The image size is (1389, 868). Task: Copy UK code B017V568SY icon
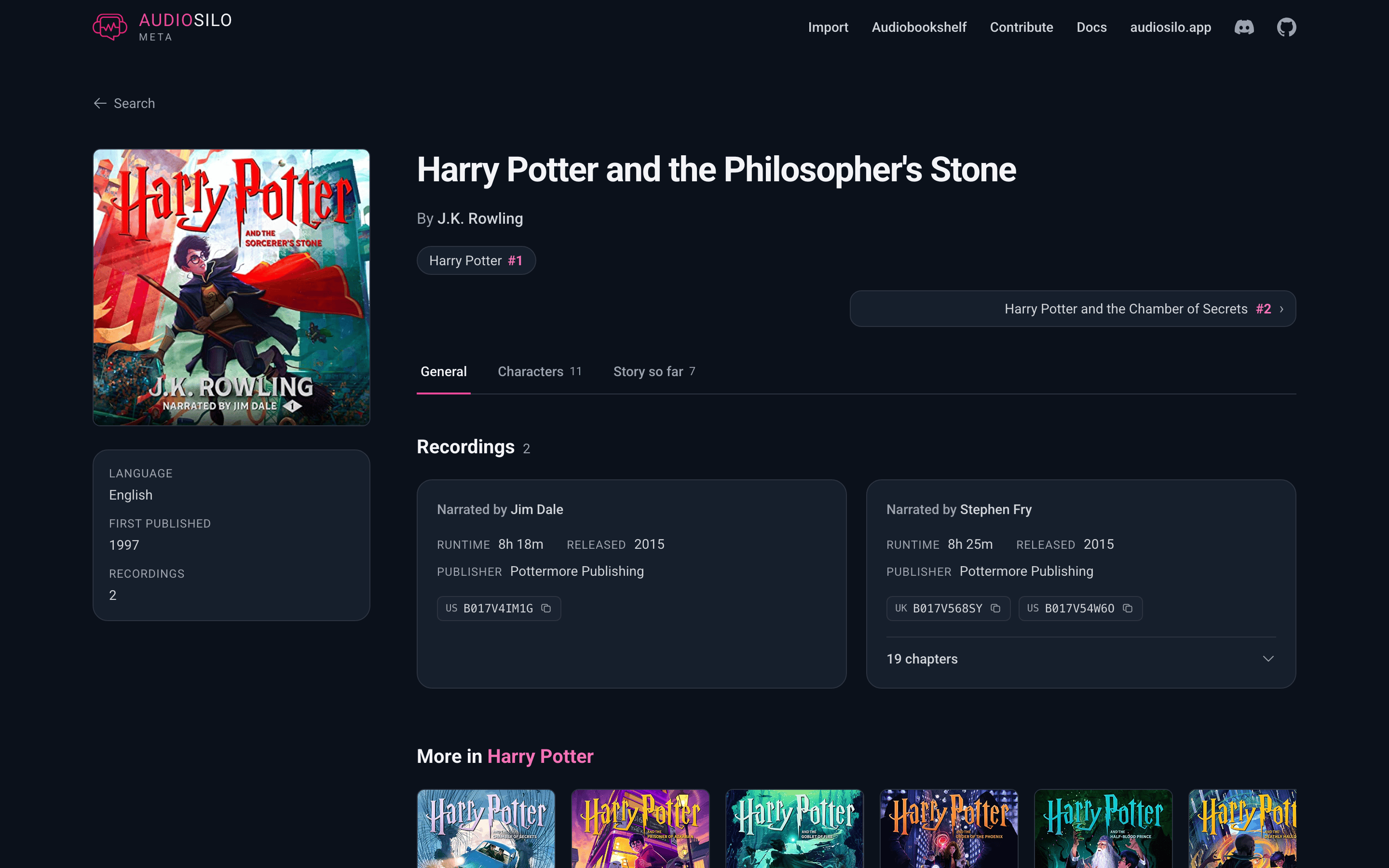coord(995,608)
